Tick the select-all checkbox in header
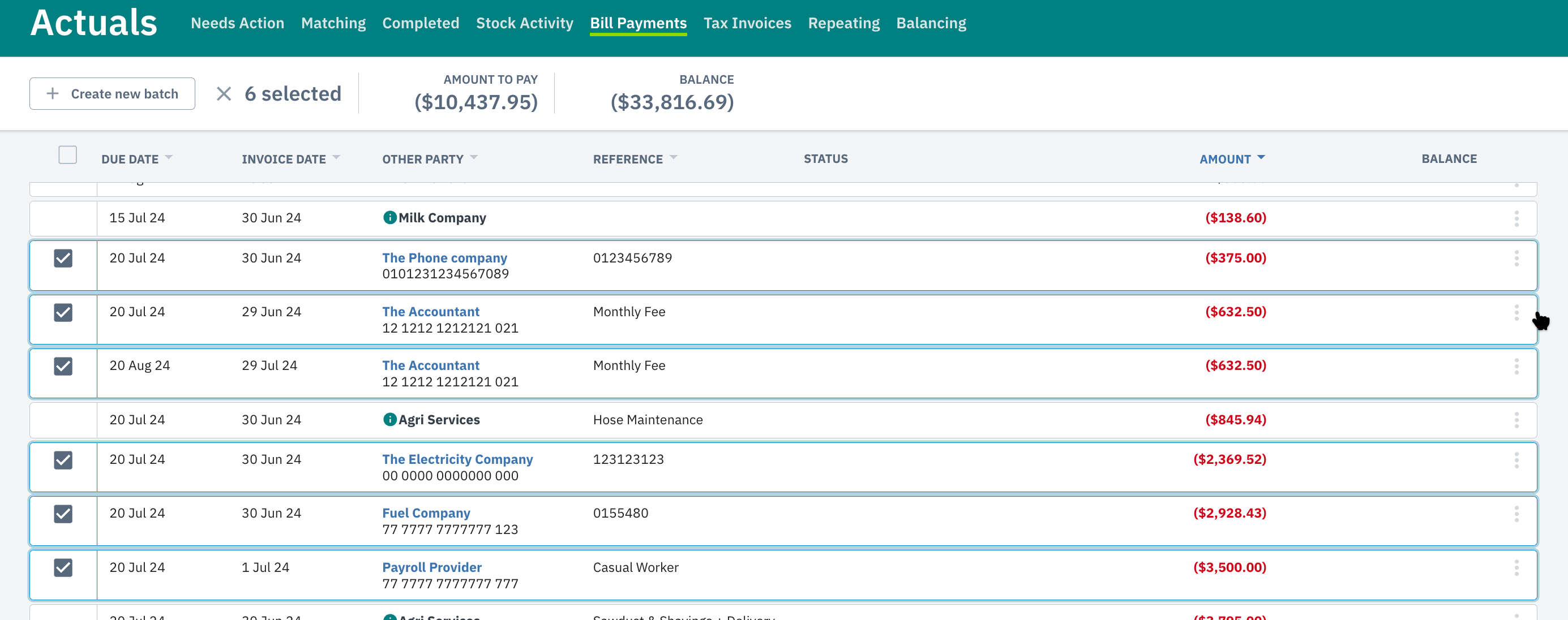The image size is (1568, 620). click(x=67, y=154)
